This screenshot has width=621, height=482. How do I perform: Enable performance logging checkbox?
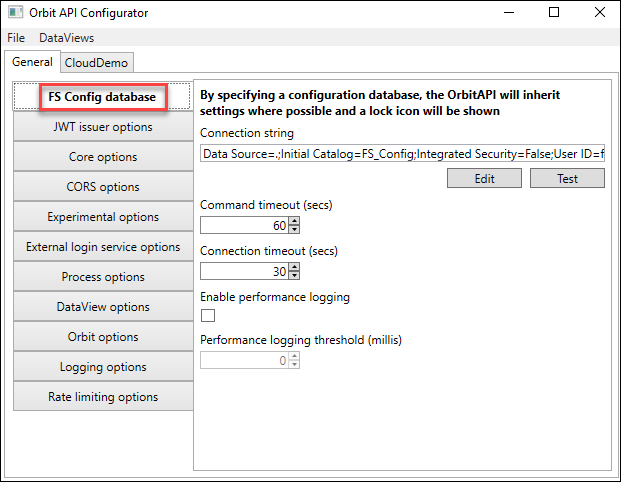[x=208, y=316]
